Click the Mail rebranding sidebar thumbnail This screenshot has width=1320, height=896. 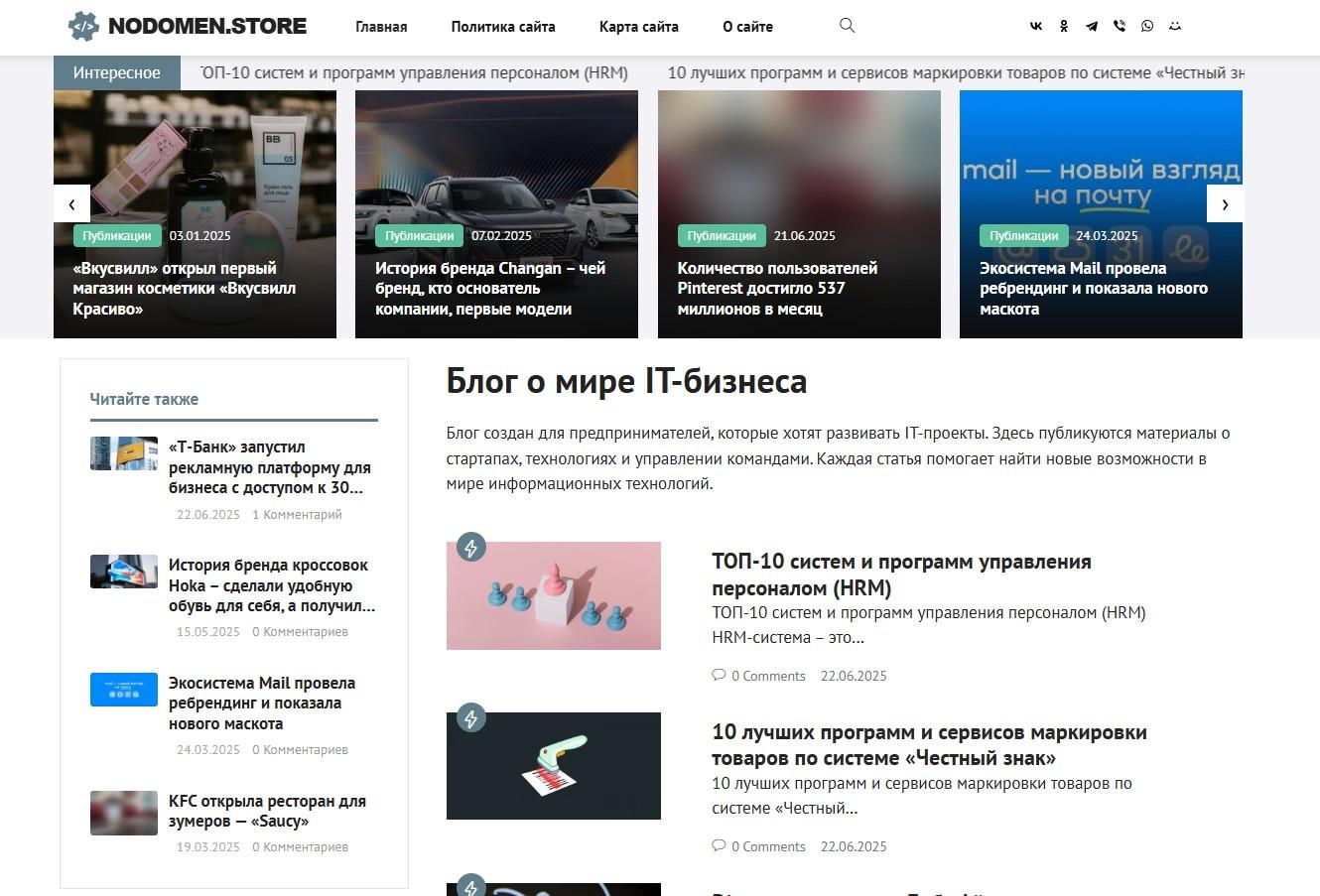click(x=124, y=690)
